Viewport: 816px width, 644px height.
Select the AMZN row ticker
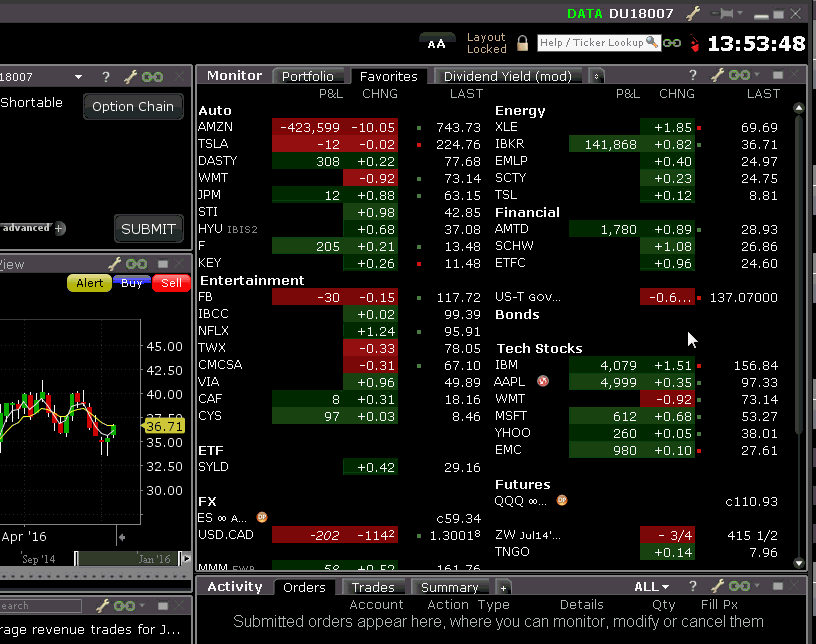pyautogui.click(x=215, y=127)
